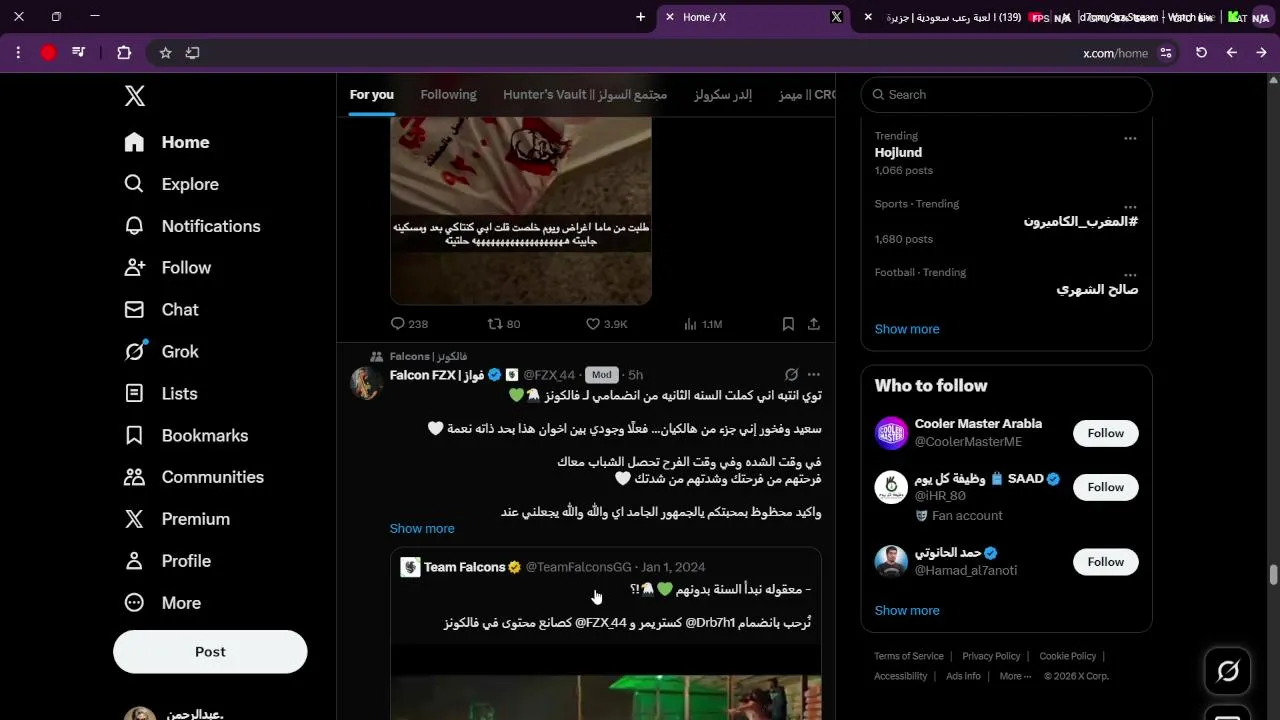Open the Ads info footer link
The height and width of the screenshot is (720, 1280).
963,676
